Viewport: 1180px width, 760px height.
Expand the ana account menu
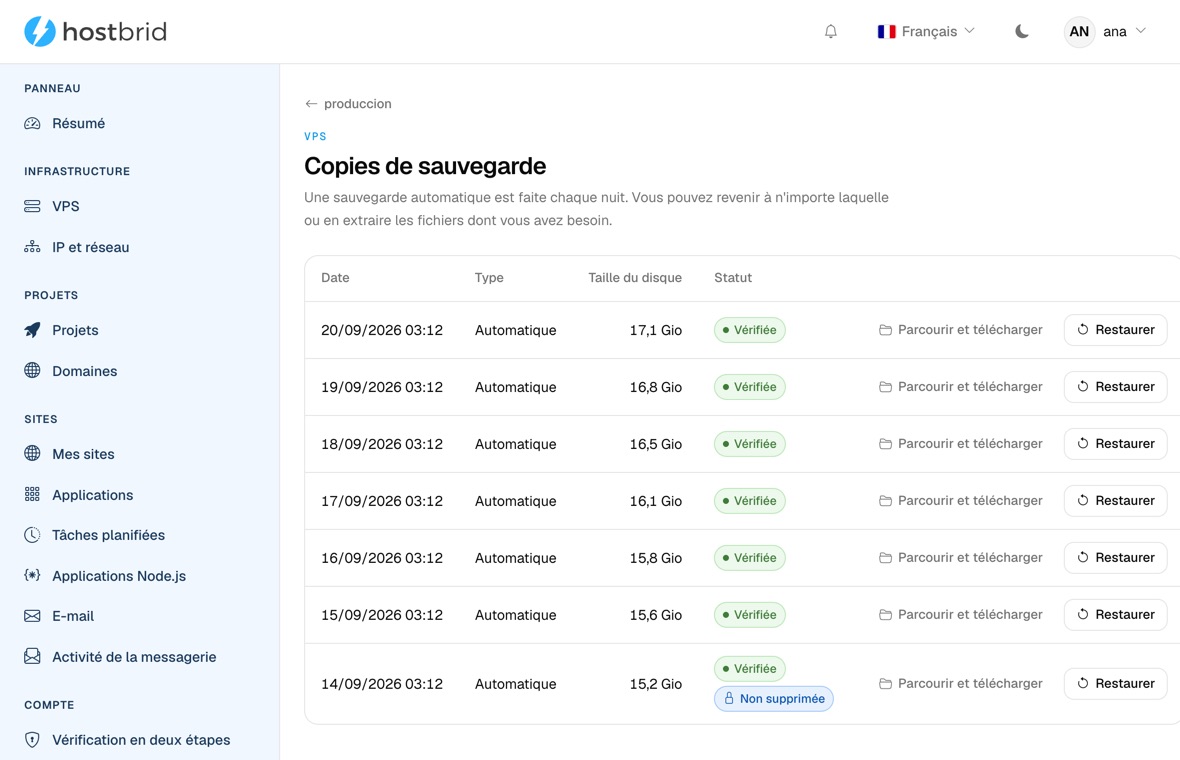pyautogui.click(x=1105, y=32)
